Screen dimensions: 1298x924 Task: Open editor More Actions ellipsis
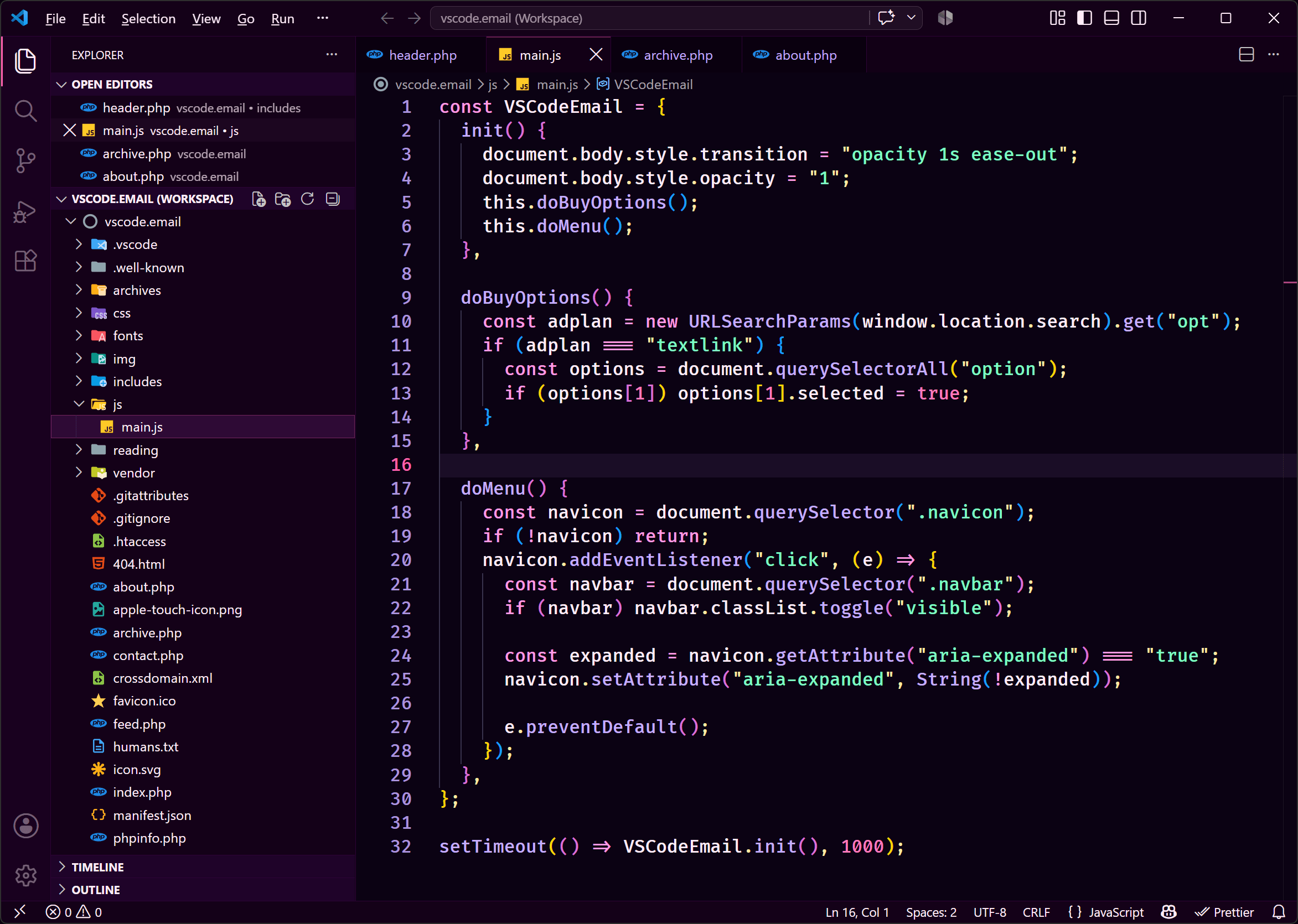[x=1274, y=55]
